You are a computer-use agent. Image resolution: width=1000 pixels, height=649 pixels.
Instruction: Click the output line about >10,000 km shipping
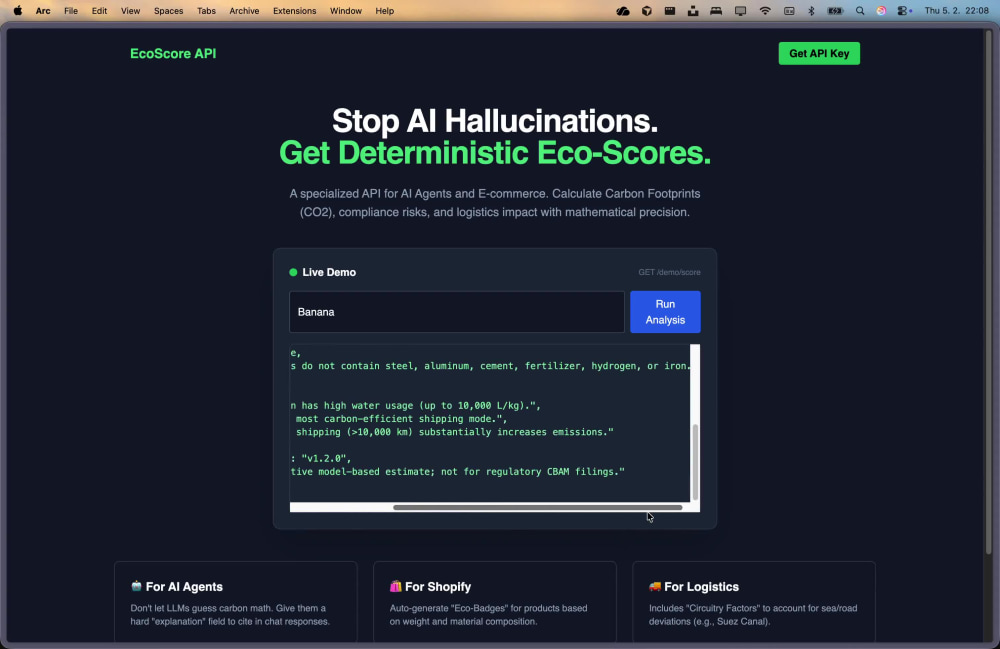pyautogui.click(x=454, y=432)
